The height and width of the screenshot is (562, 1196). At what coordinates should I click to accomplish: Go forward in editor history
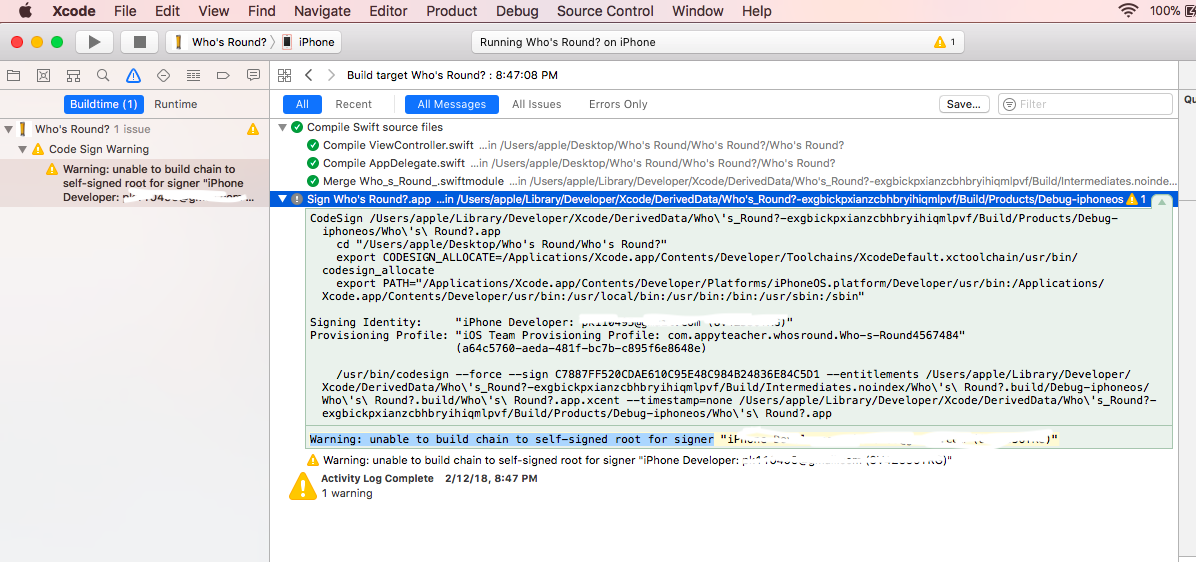[330, 75]
